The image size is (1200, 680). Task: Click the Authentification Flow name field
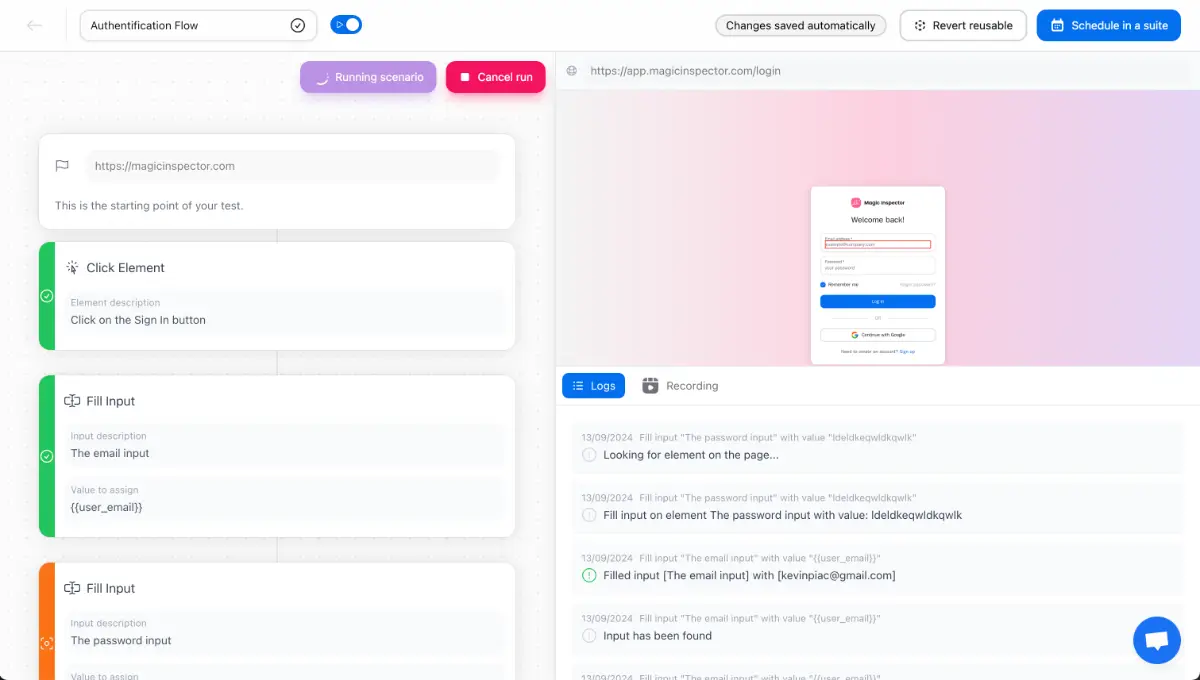(x=198, y=26)
